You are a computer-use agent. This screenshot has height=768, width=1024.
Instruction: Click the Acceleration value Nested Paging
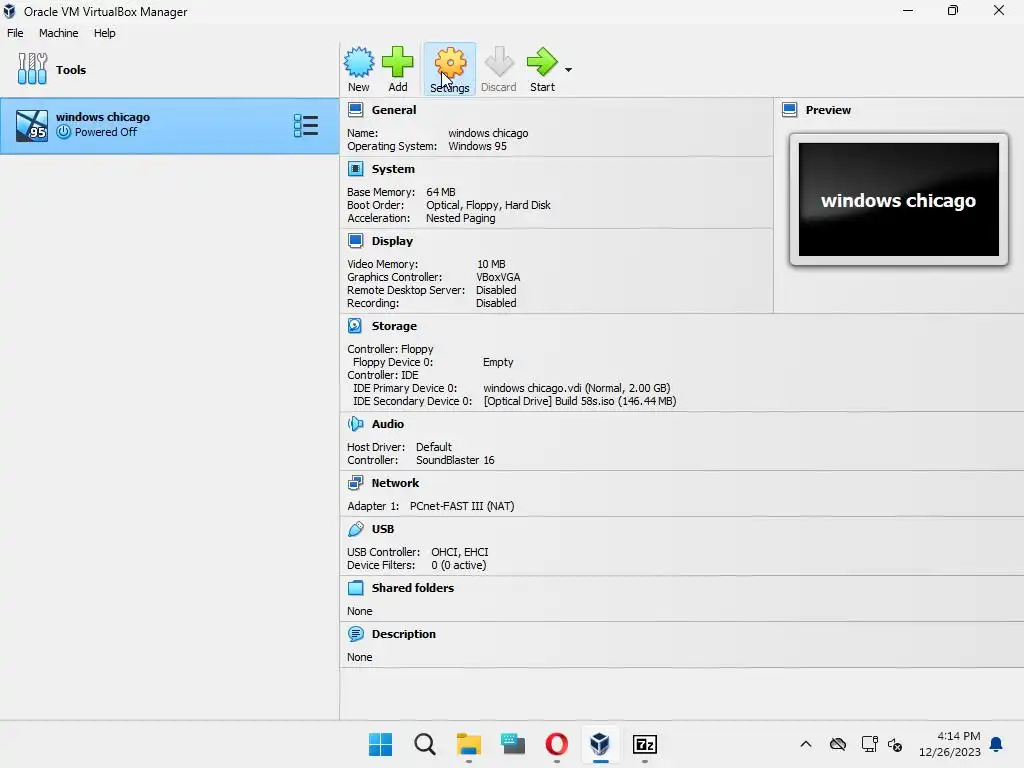tap(460, 218)
